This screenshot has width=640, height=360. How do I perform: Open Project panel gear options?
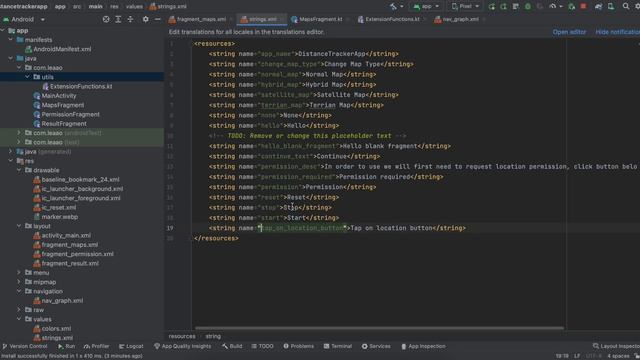click(x=145, y=19)
